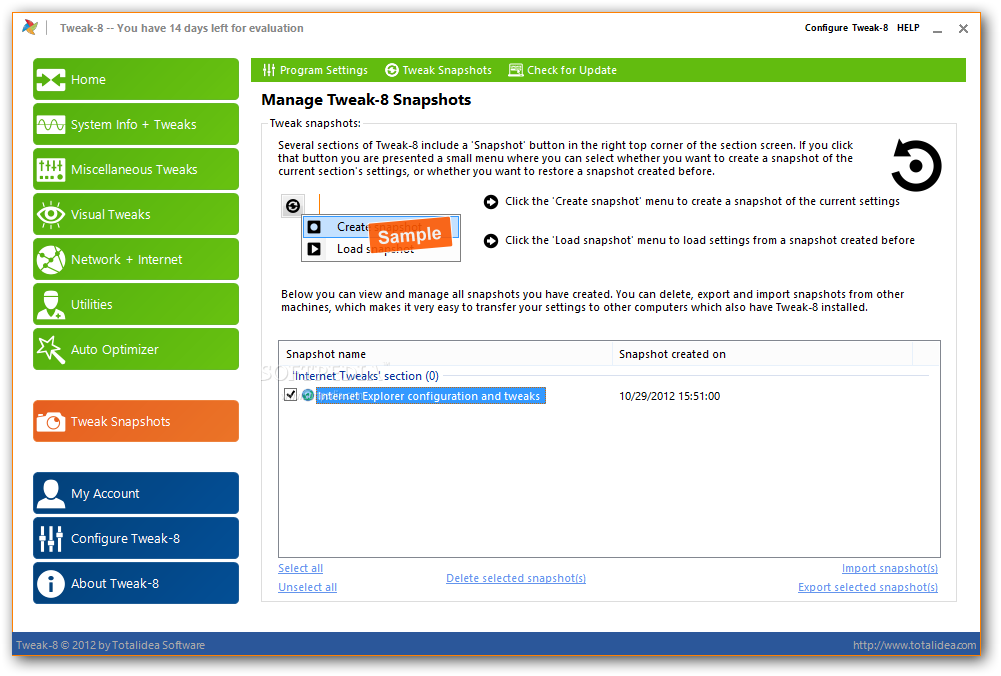Click the arrow bullet beside Load snapshot instructions
Screen dimensions: 1001x676
pyautogui.click(x=490, y=241)
